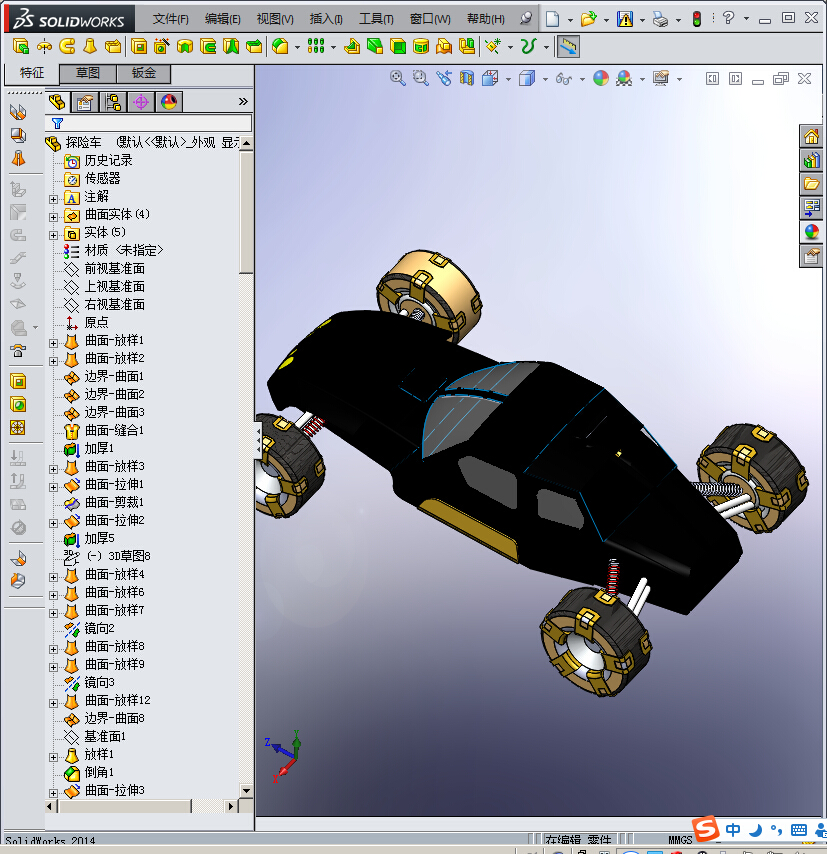827x854 pixels.
Task: Click the feature tree vertical scrollbar thumb
Action: pos(246,211)
